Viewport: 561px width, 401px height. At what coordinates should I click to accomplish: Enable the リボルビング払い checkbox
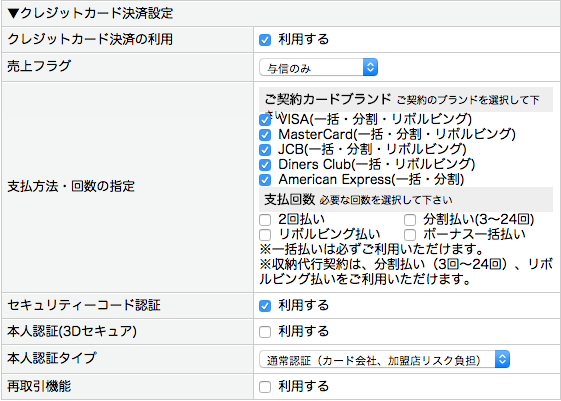click(x=265, y=235)
